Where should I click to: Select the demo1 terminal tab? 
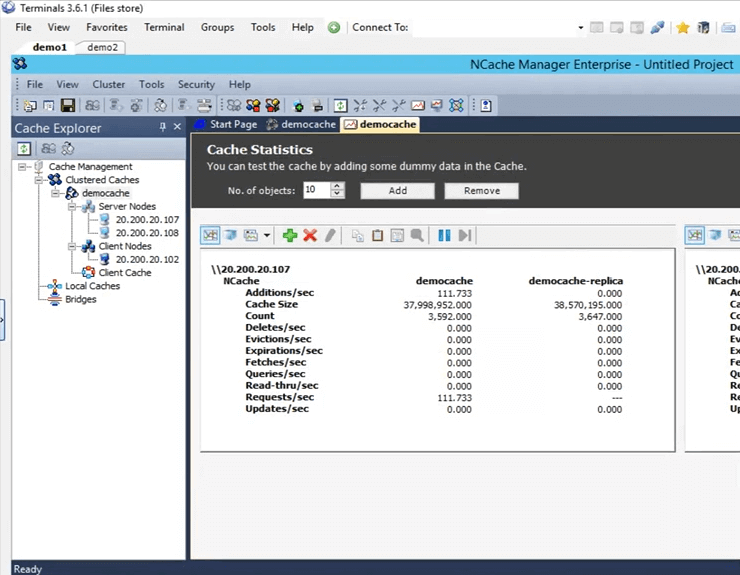pyautogui.click(x=49, y=47)
